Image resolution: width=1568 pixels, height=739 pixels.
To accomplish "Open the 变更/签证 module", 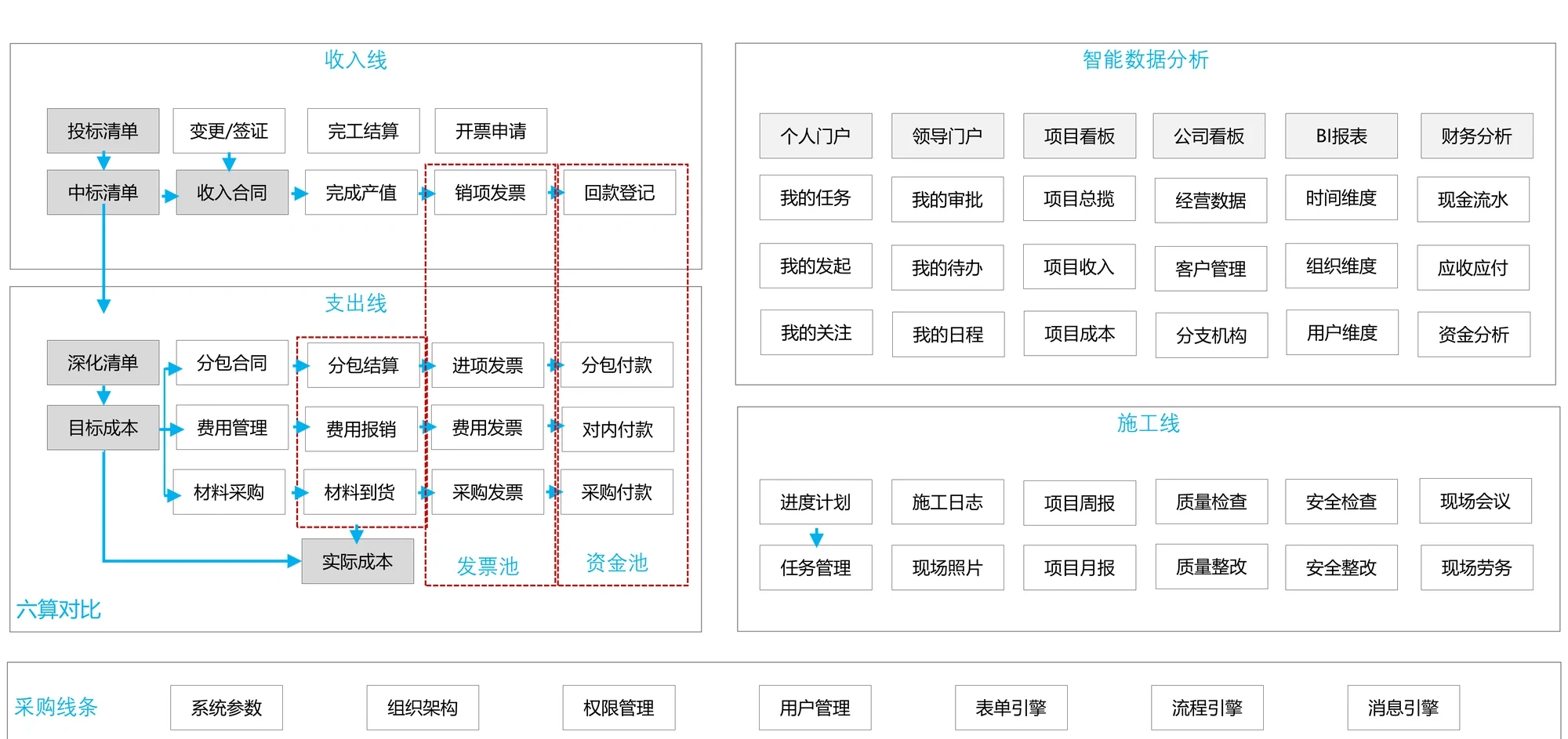I will [229, 131].
